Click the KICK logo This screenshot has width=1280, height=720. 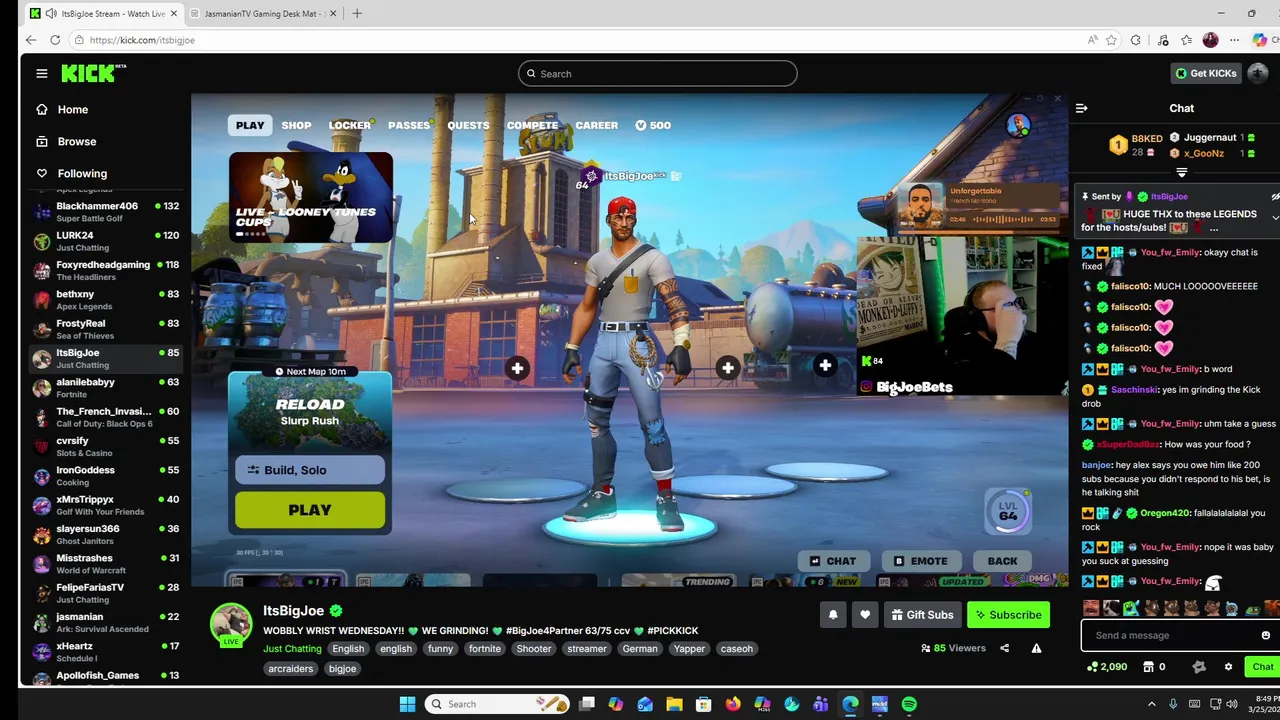[x=93, y=73]
